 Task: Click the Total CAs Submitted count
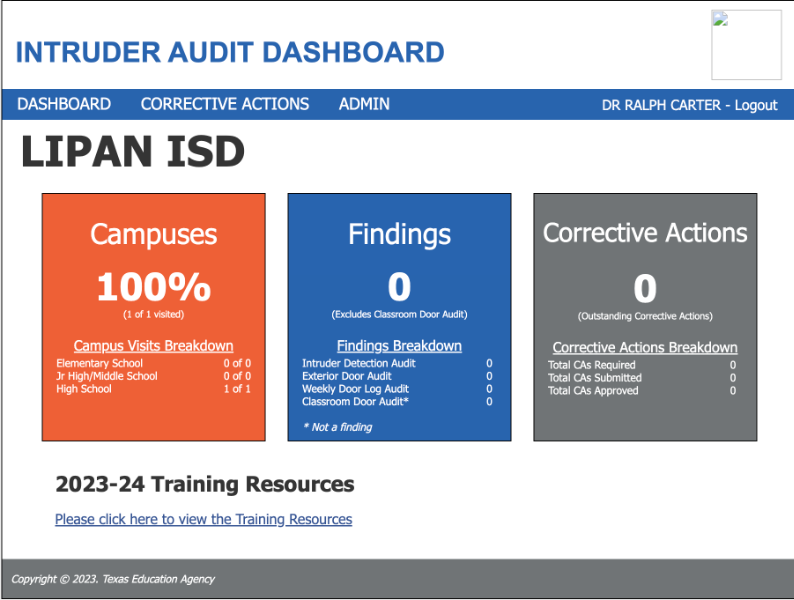tap(733, 378)
